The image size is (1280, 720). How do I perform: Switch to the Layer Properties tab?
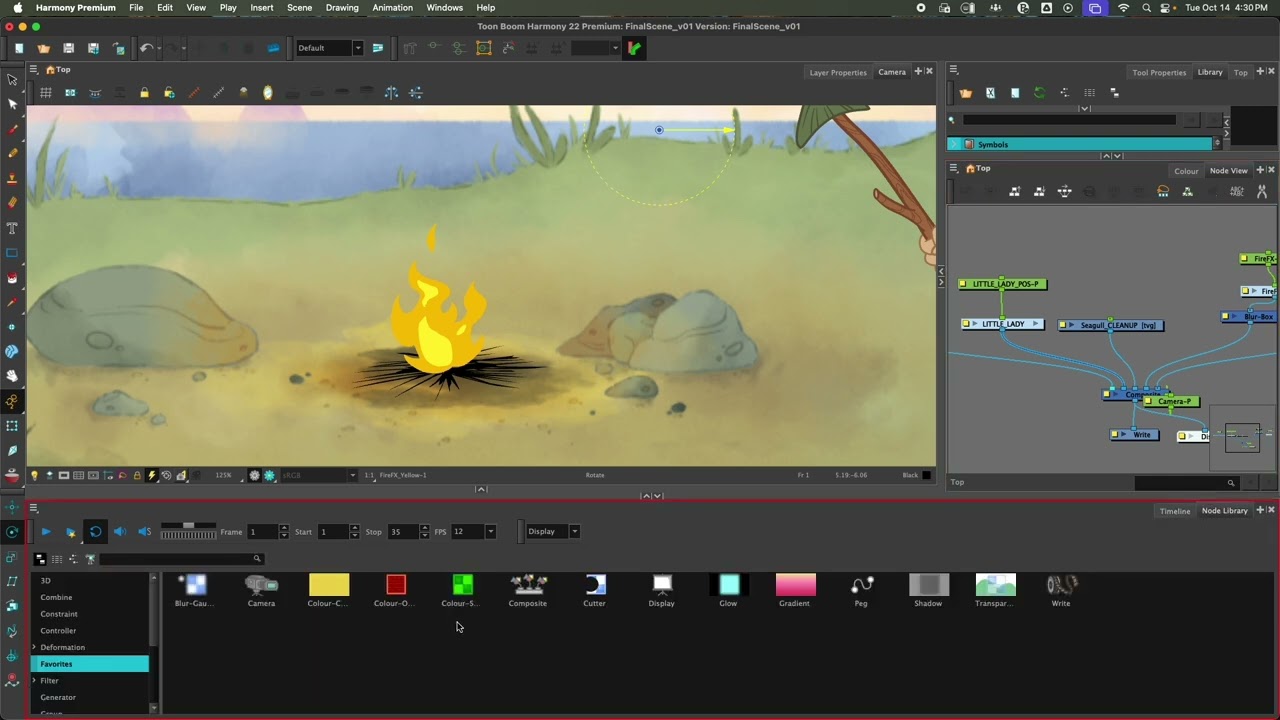[838, 72]
